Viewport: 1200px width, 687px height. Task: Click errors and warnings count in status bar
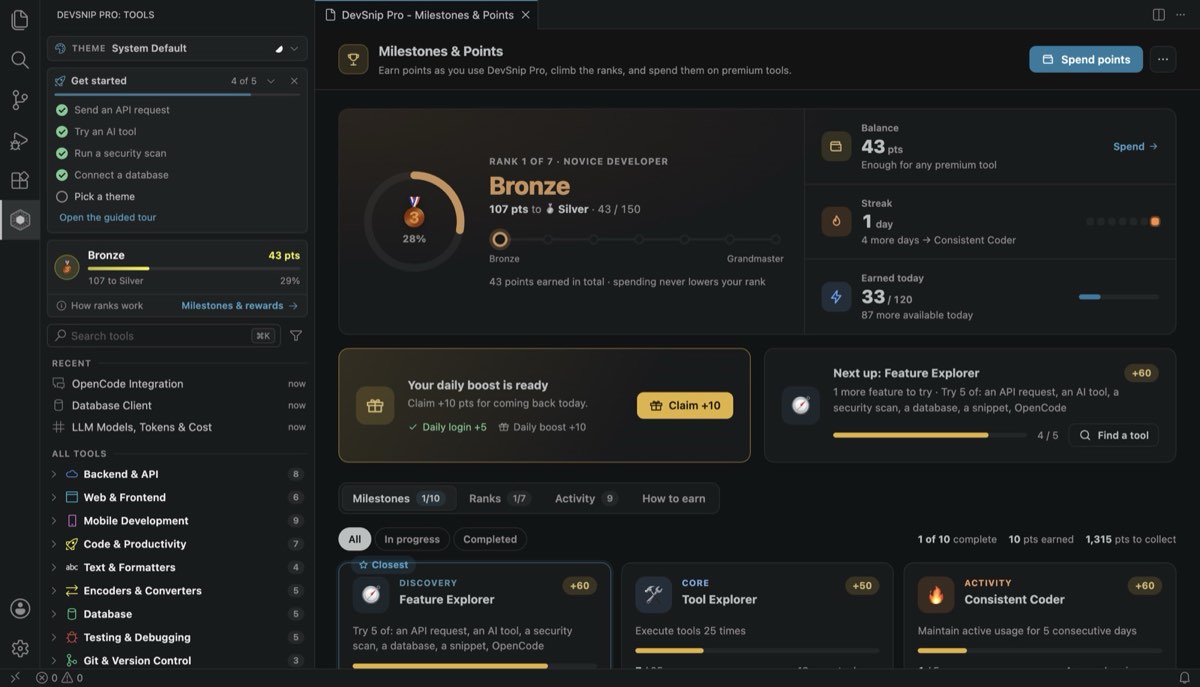59,677
